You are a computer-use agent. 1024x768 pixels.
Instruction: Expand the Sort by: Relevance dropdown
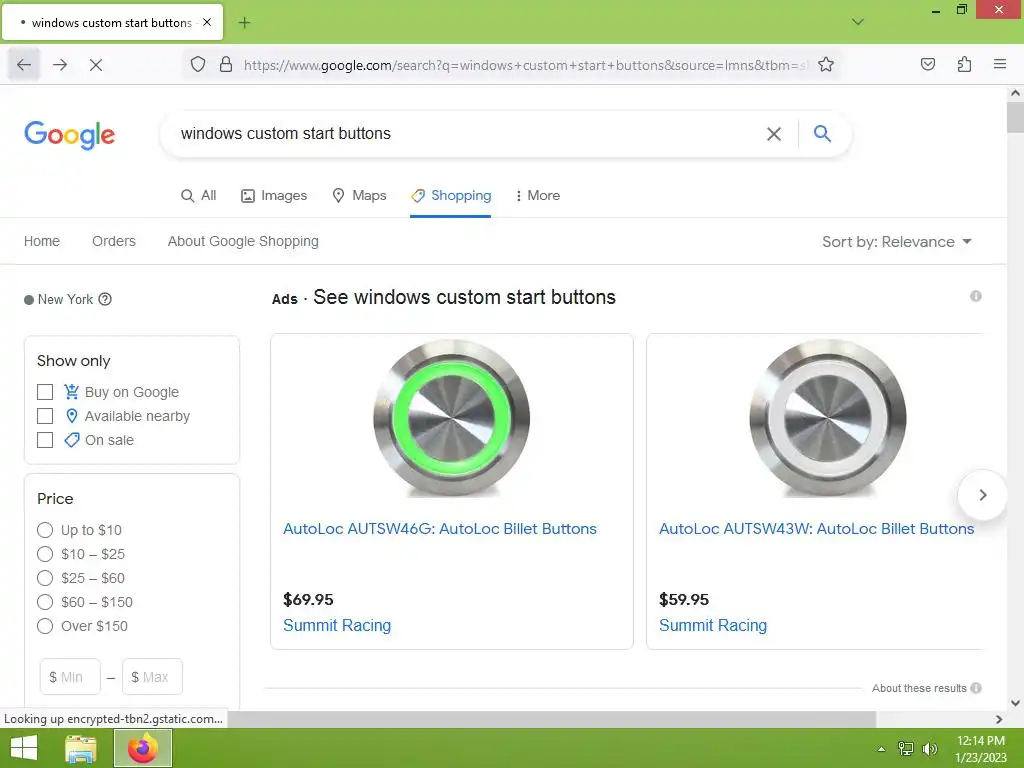click(897, 242)
